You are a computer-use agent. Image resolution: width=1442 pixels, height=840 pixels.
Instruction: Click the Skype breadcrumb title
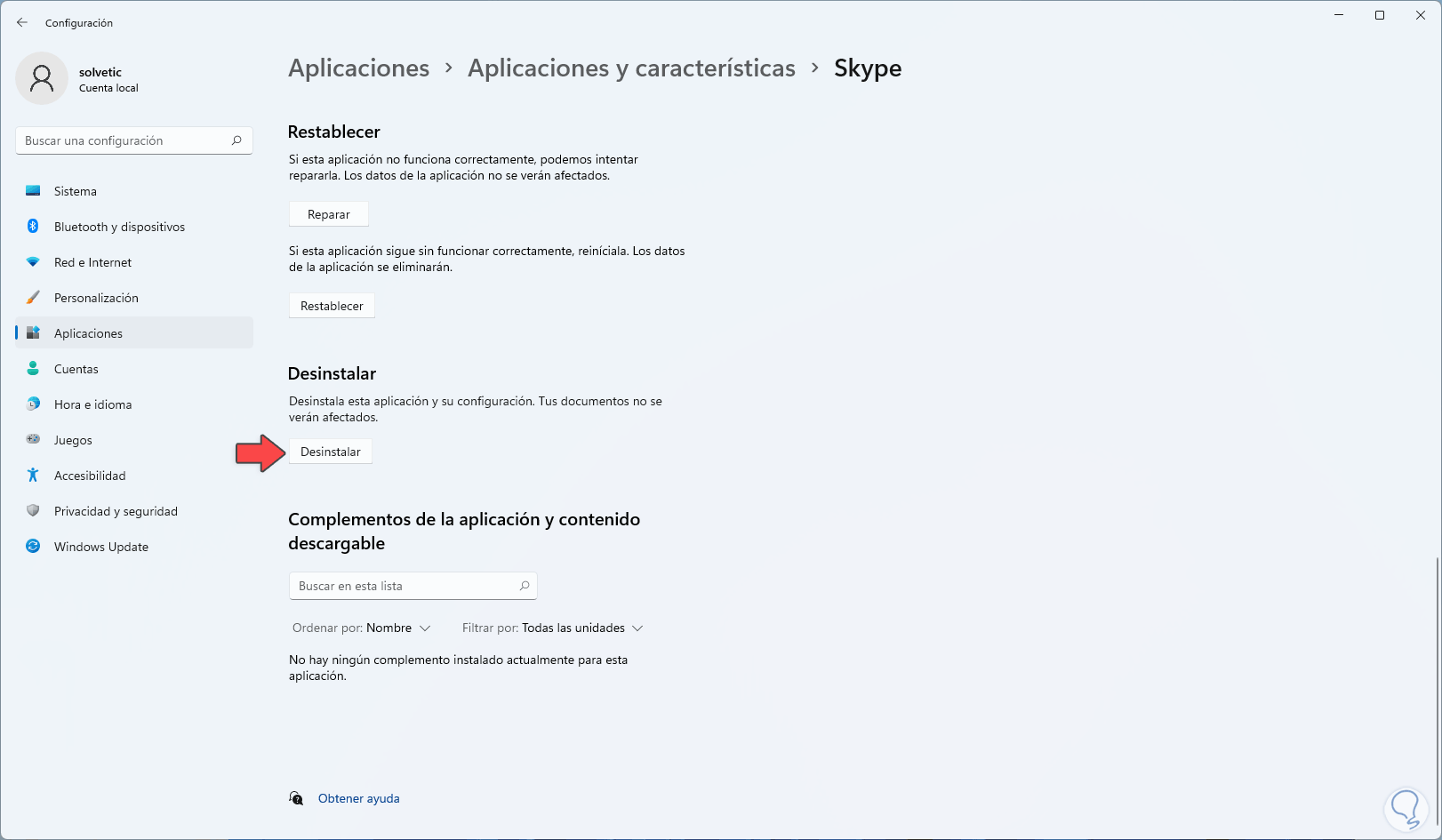point(868,68)
